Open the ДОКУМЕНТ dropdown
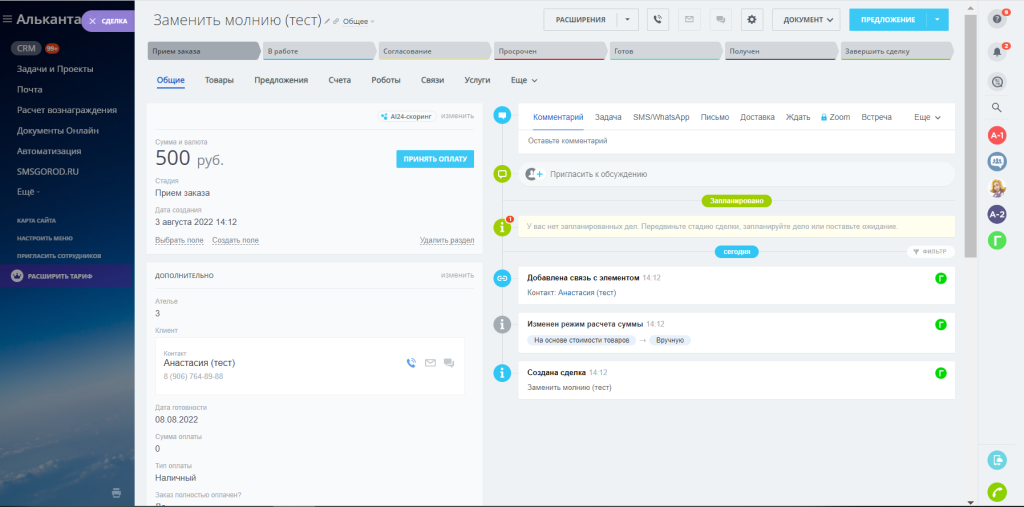 click(807, 20)
